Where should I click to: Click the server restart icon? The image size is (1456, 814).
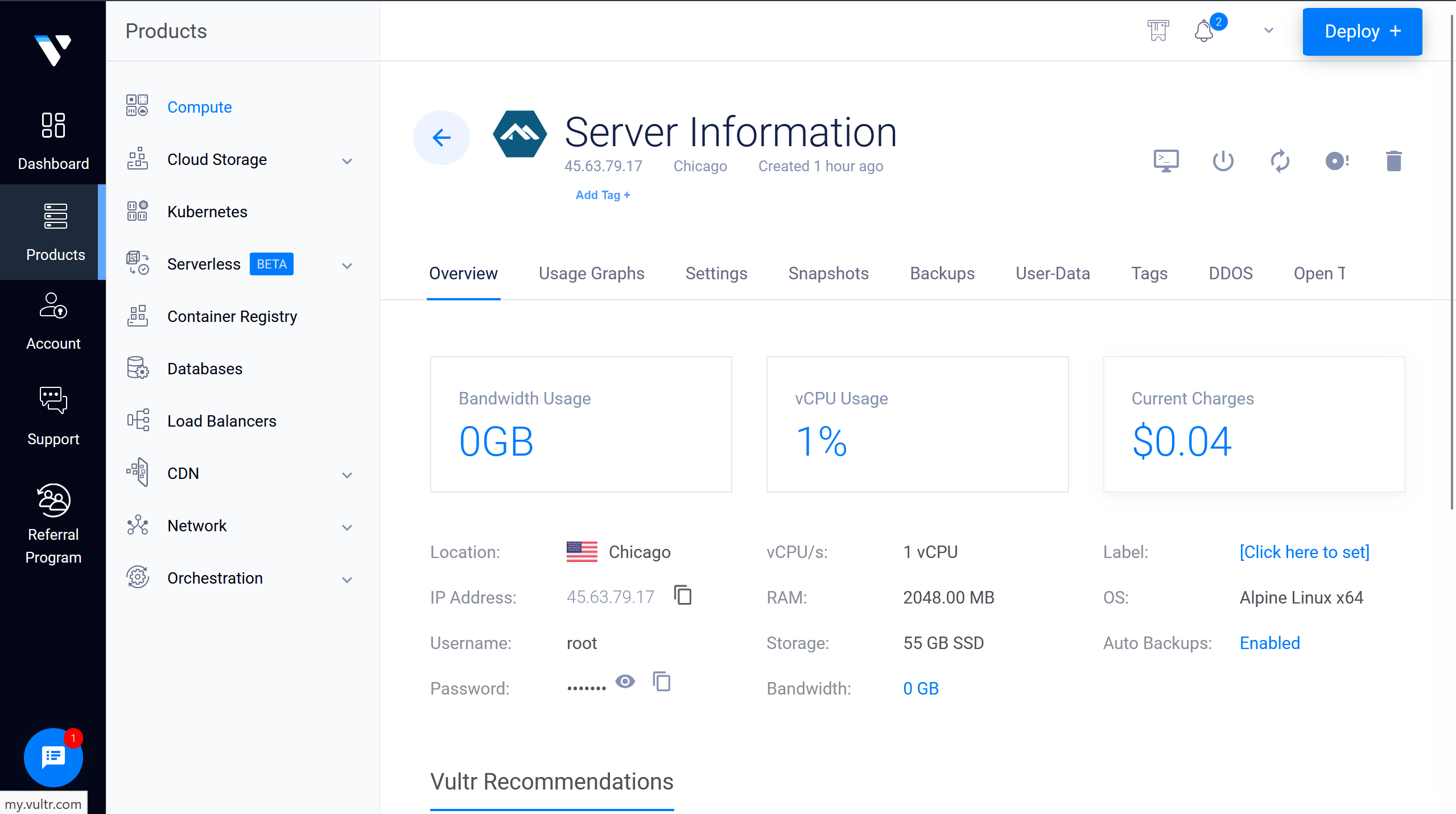click(x=1280, y=161)
